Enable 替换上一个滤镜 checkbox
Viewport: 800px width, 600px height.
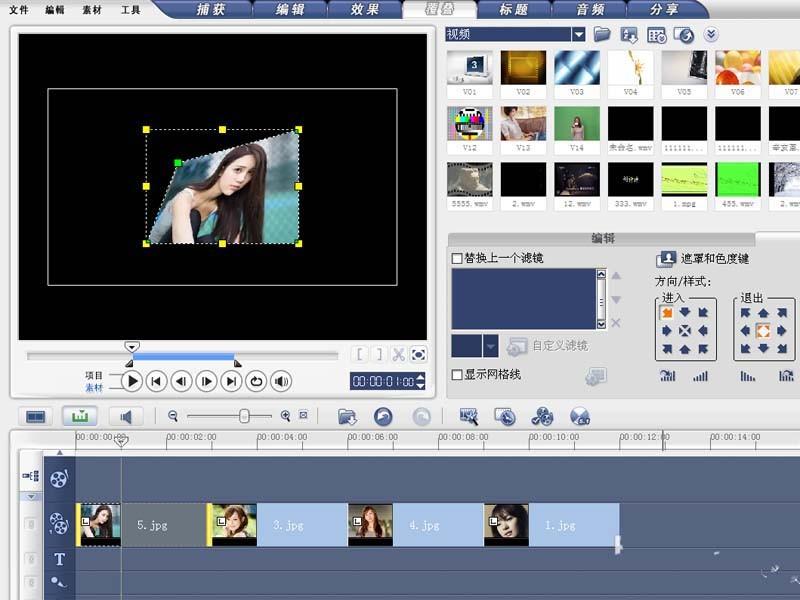(457, 259)
